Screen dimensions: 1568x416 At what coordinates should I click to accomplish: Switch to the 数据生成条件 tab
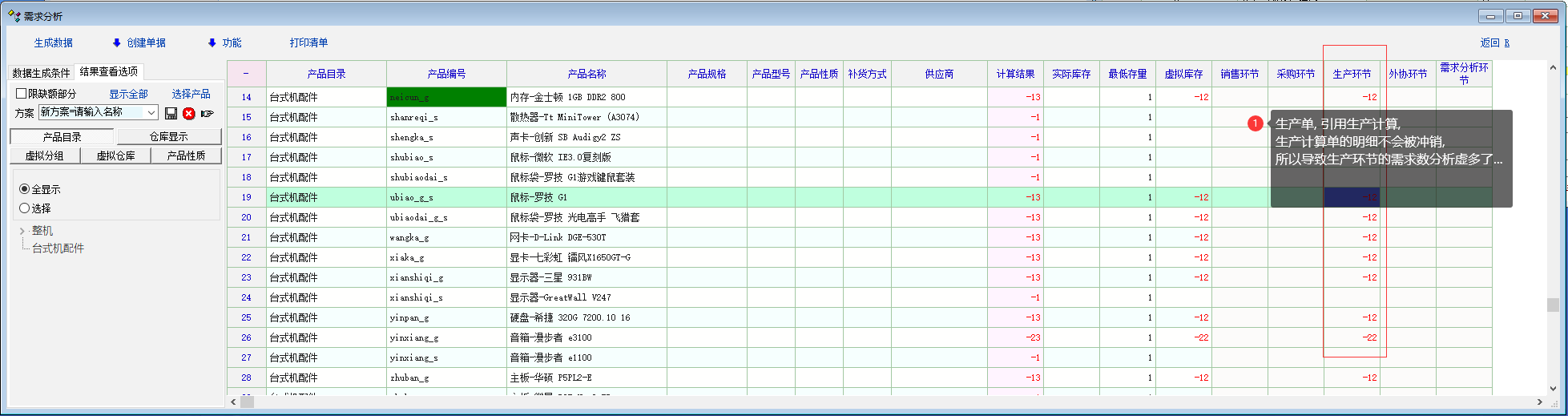(41, 73)
